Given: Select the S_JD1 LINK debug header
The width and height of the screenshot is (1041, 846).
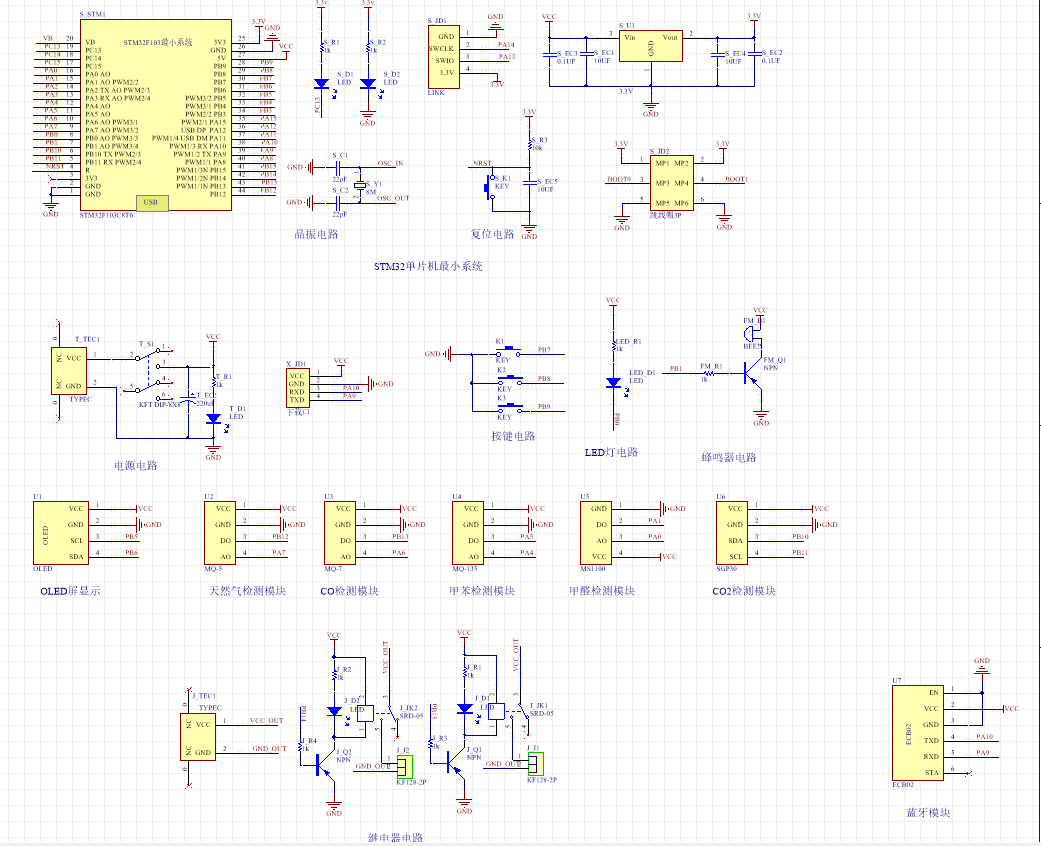Looking at the screenshot, I should pos(445,58).
